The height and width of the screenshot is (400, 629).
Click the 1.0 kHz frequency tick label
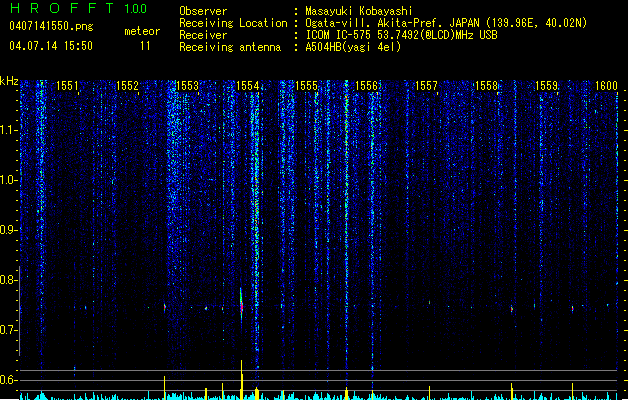click(7, 180)
